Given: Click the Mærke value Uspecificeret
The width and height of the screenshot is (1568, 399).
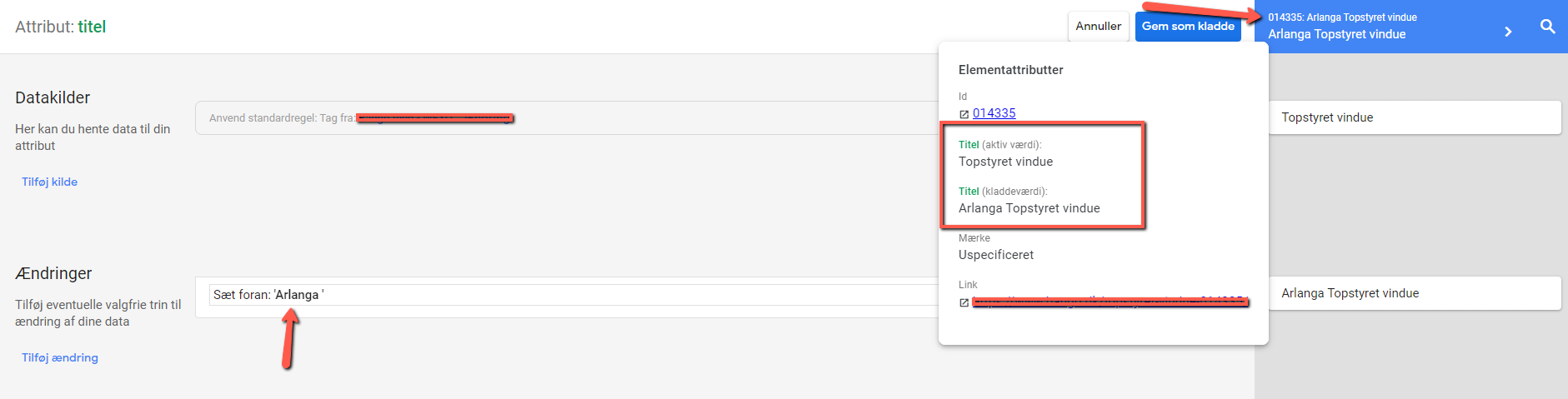Looking at the screenshot, I should 995,255.
